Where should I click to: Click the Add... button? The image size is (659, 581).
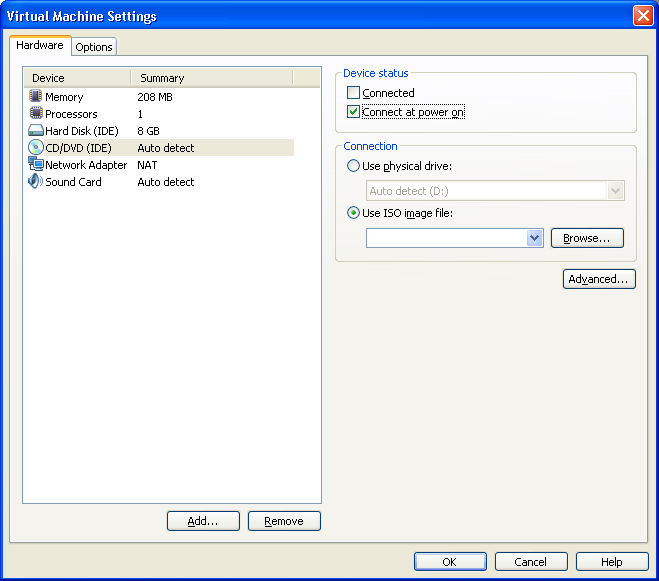[x=203, y=521]
